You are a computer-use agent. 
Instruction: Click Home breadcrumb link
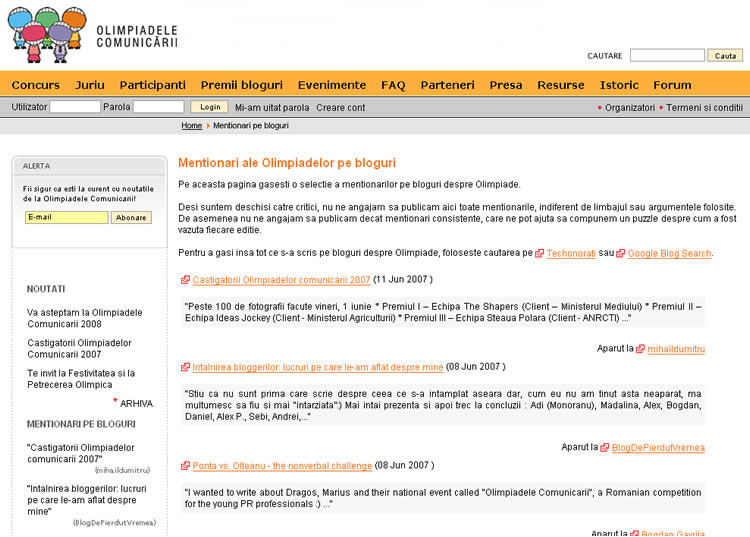(x=191, y=126)
